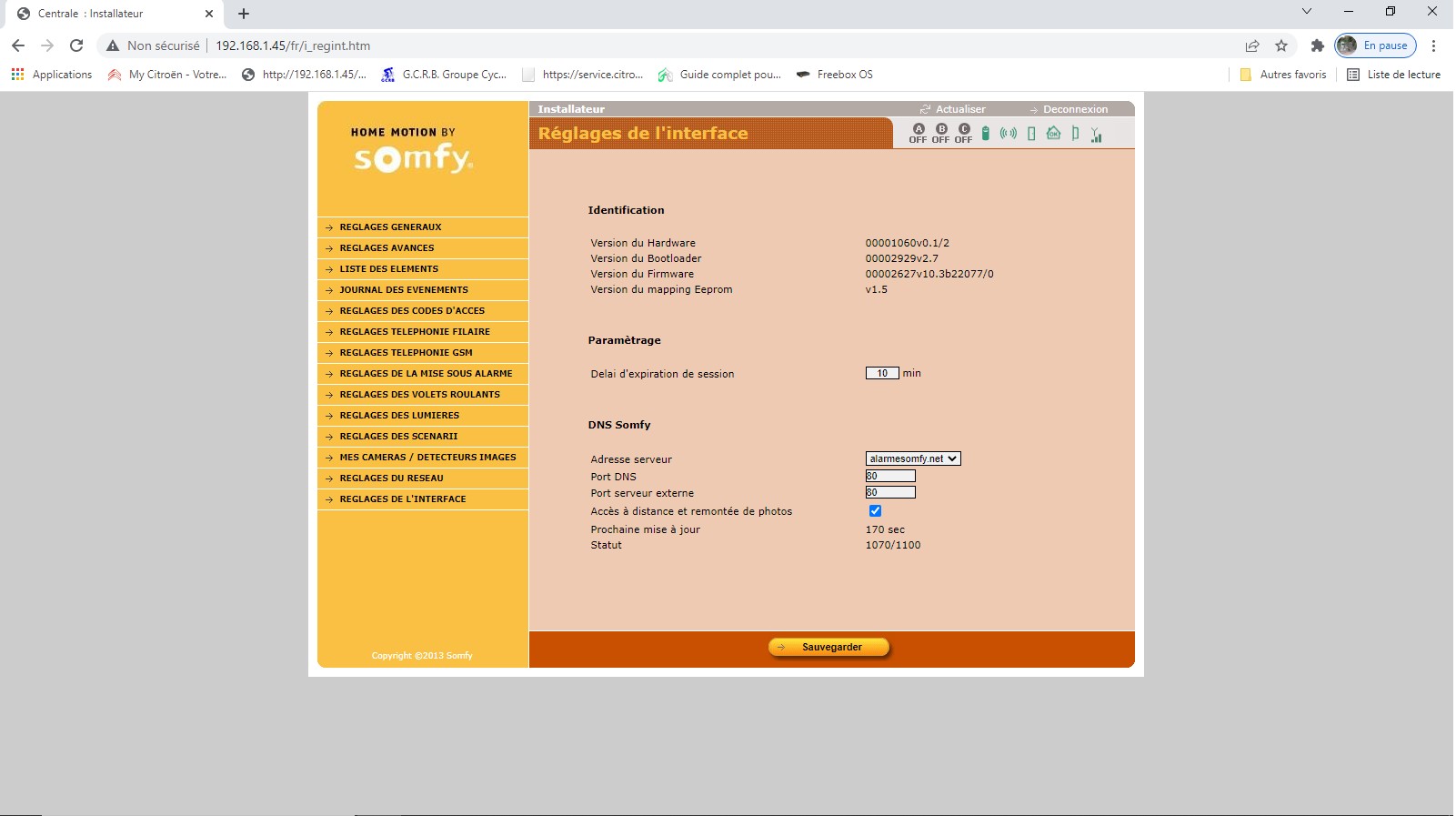
Task: Click the green battery status icon
Action: coord(985,134)
